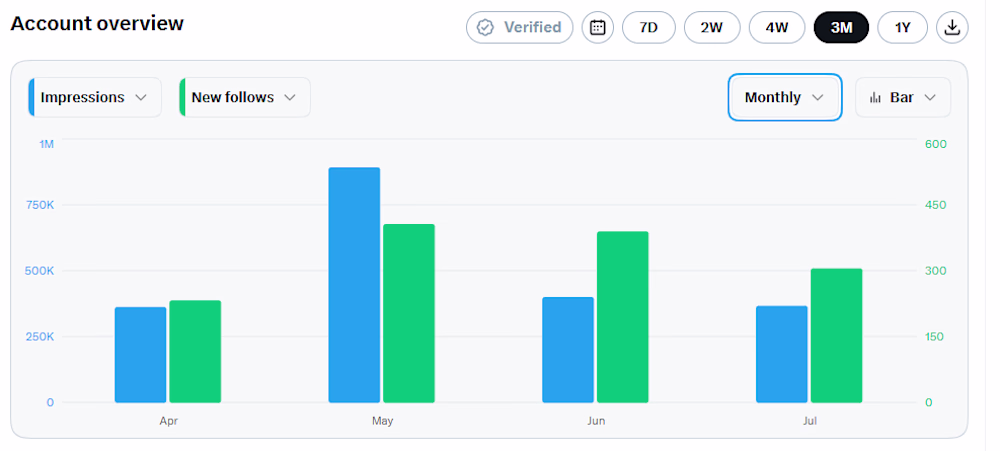Choose the 3M time range
The width and height of the screenshot is (1000, 451).
point(841,27)
